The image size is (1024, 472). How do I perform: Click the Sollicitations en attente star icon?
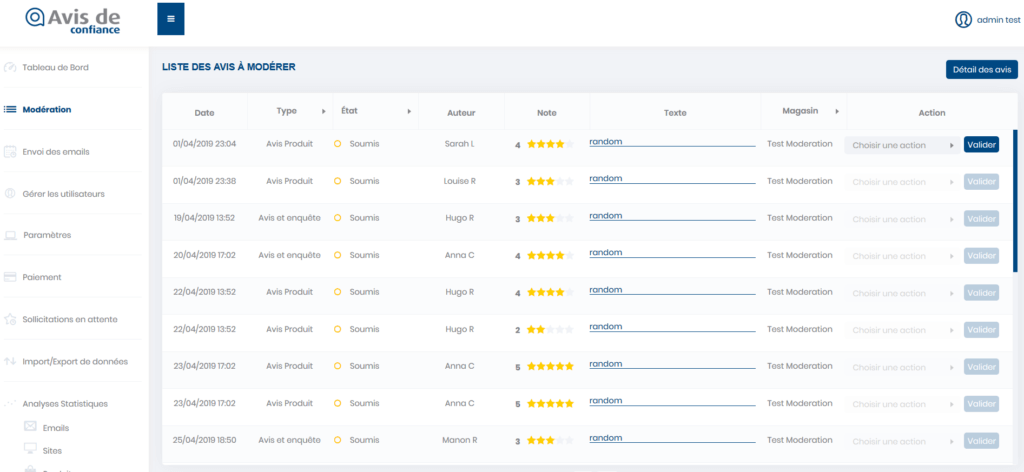pos(10,320)
